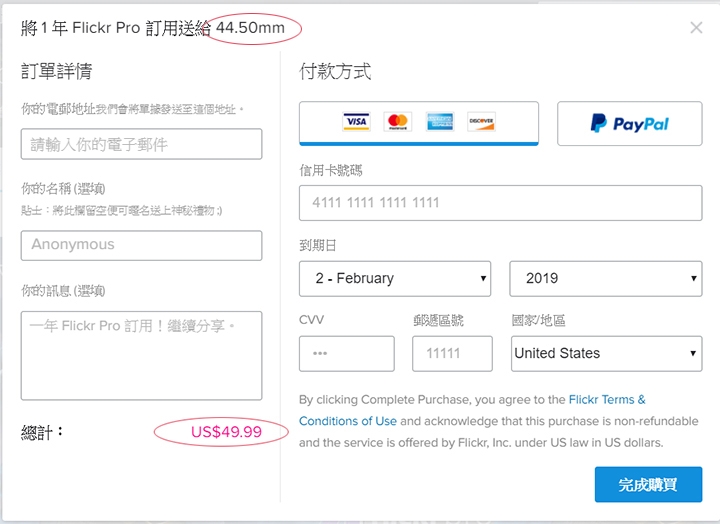Click the Visa card icon
The image size is (720, 524).
point(356,122)
